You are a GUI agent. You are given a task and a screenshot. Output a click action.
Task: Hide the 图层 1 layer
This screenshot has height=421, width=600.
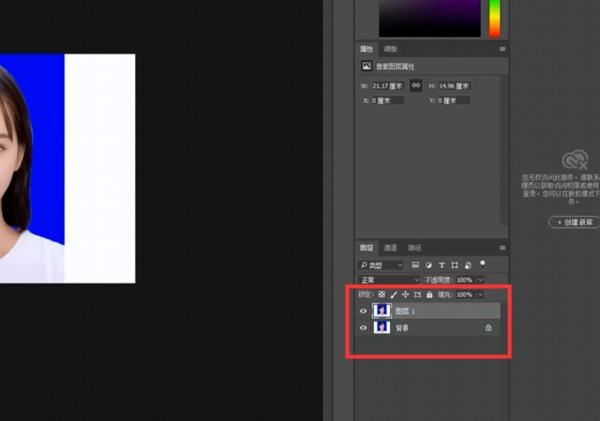point(363,311)
